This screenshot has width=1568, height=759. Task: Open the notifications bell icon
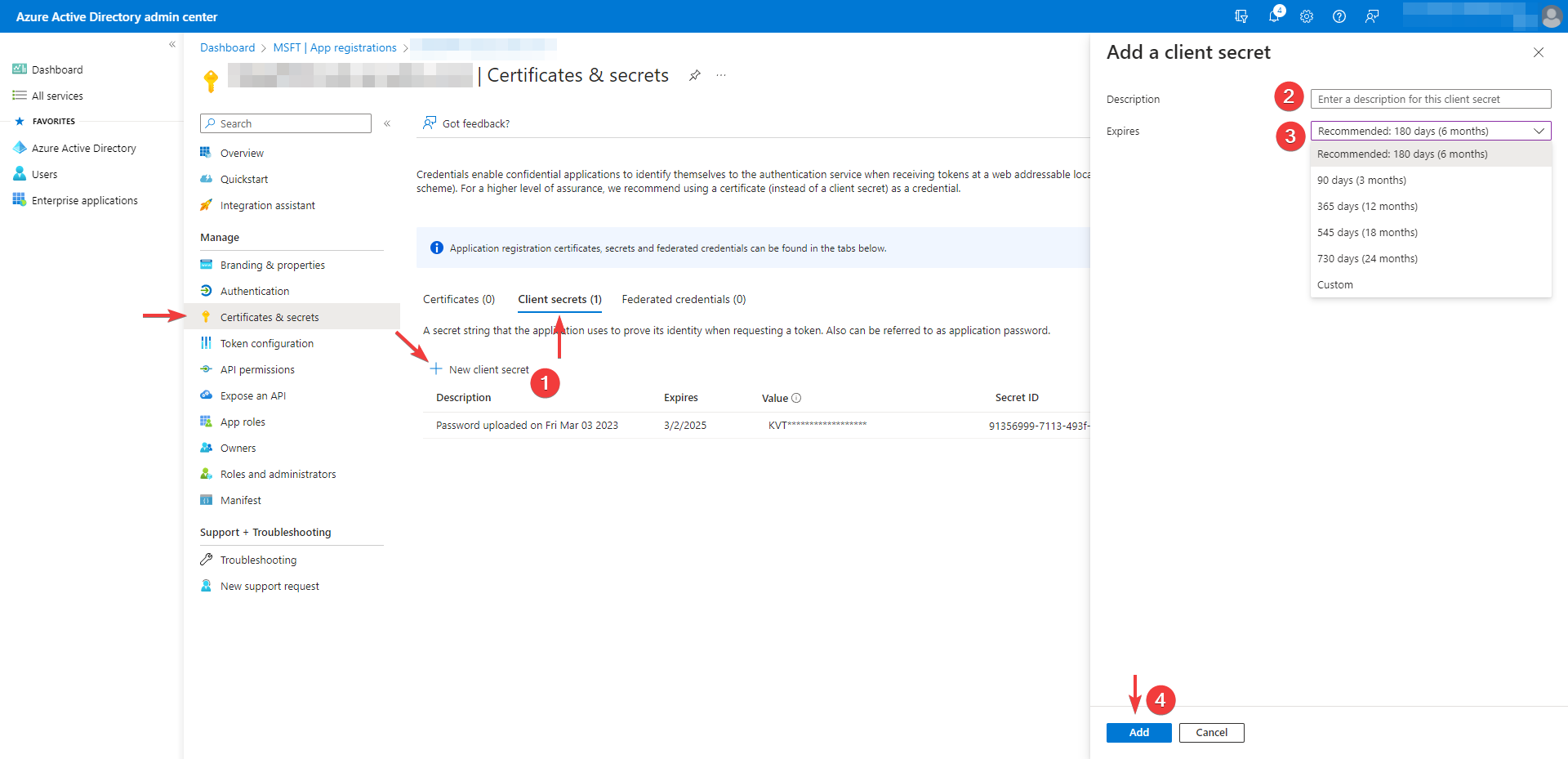[1274, 16]
